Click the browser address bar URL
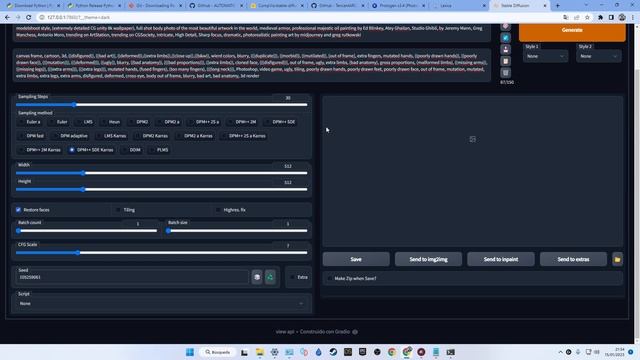Viewport: 640px width, 360px height. [78, 17]
